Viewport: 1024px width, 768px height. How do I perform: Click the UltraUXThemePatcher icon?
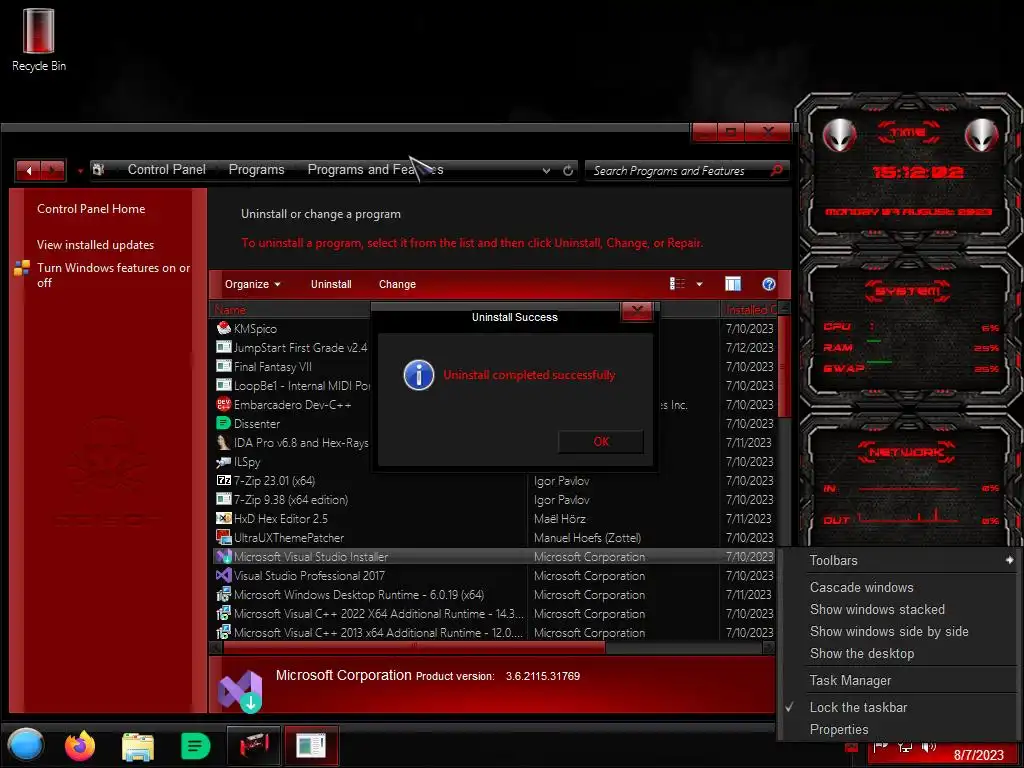click(x=223, y=537)
